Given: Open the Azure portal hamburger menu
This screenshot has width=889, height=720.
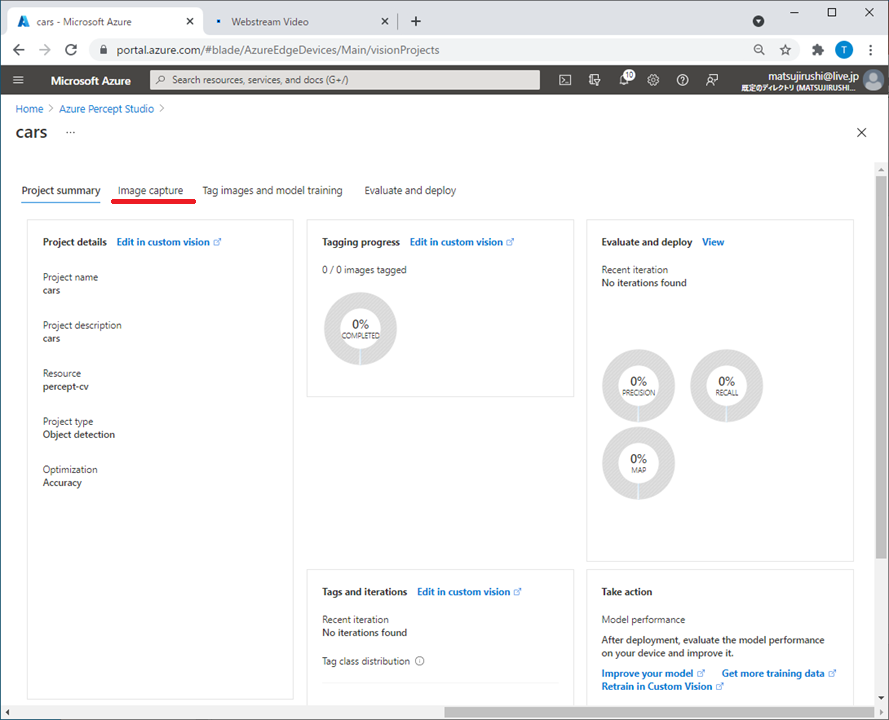Looking at the screenshot, I should 18,80.
